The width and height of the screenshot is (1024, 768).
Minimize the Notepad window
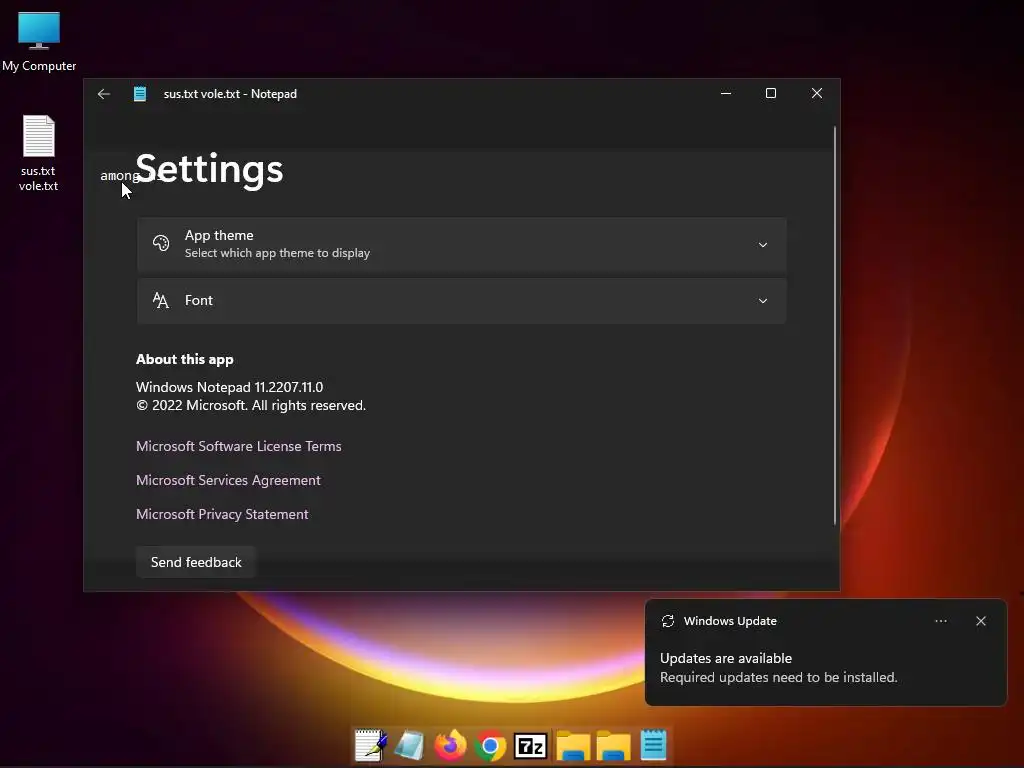tap(726, 93)
